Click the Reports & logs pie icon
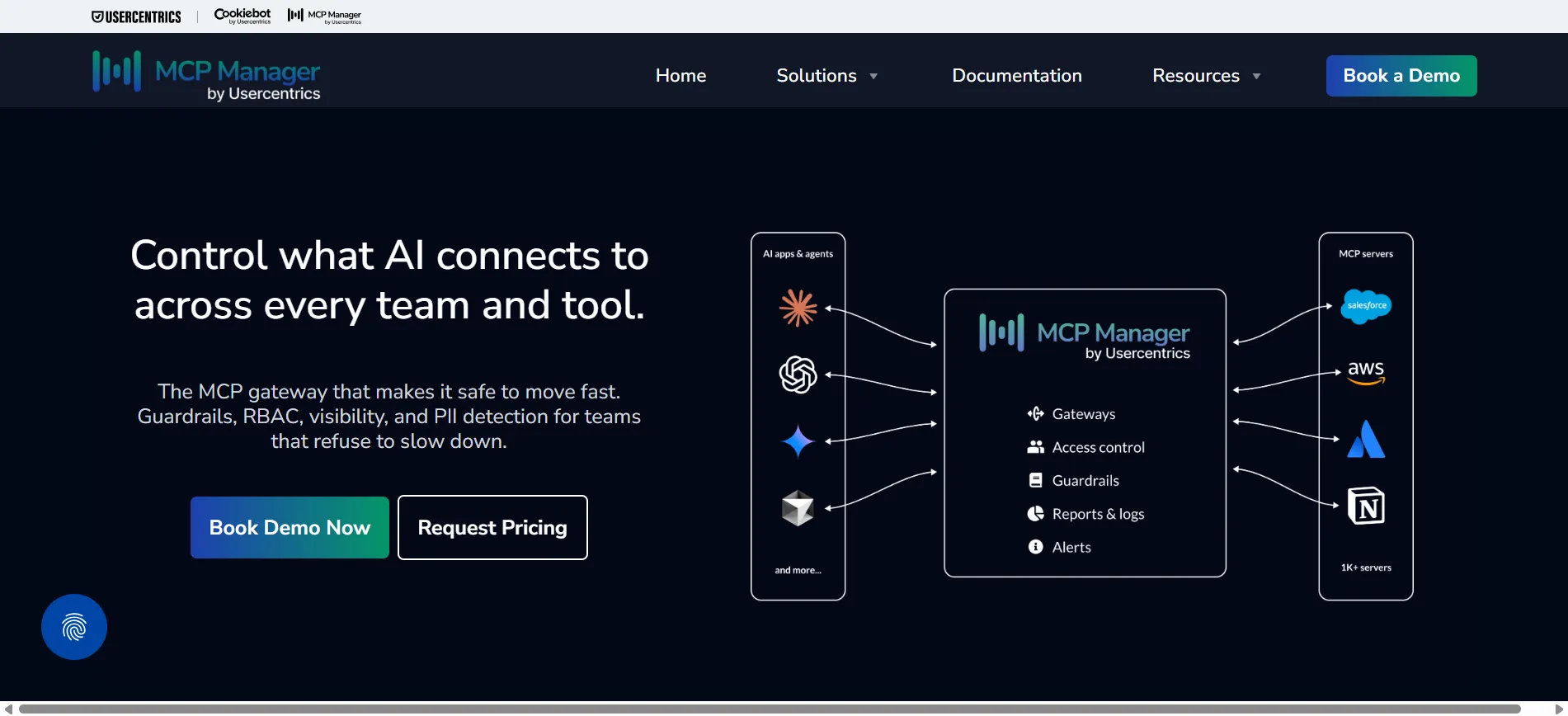The width and height of the screenshot is (1568, 716). tap(1036, 514)
